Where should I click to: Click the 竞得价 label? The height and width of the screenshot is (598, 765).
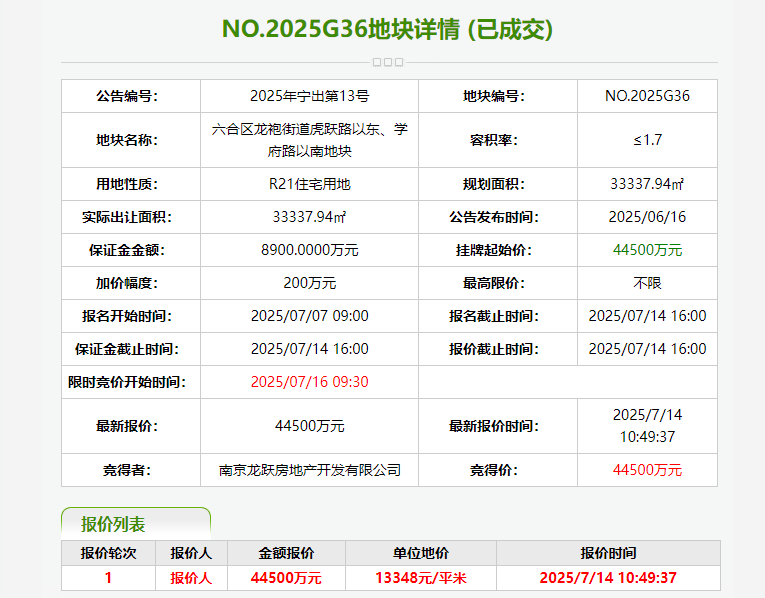click(494, 470)
